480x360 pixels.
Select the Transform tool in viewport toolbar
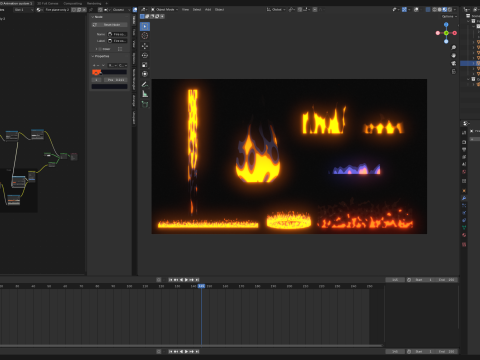(145, 74)
